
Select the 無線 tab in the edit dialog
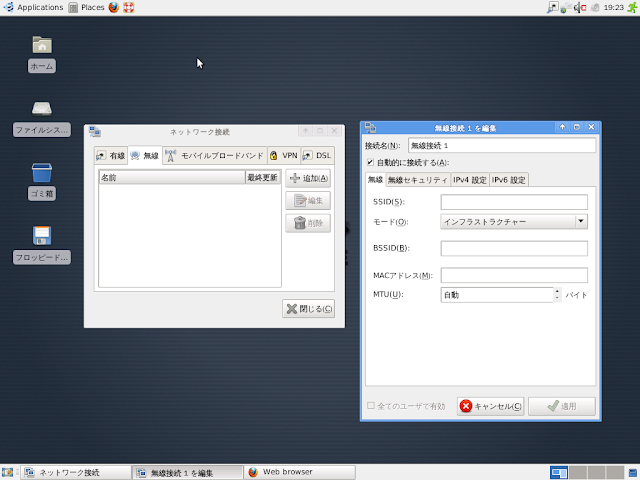(x=375, y=179)
